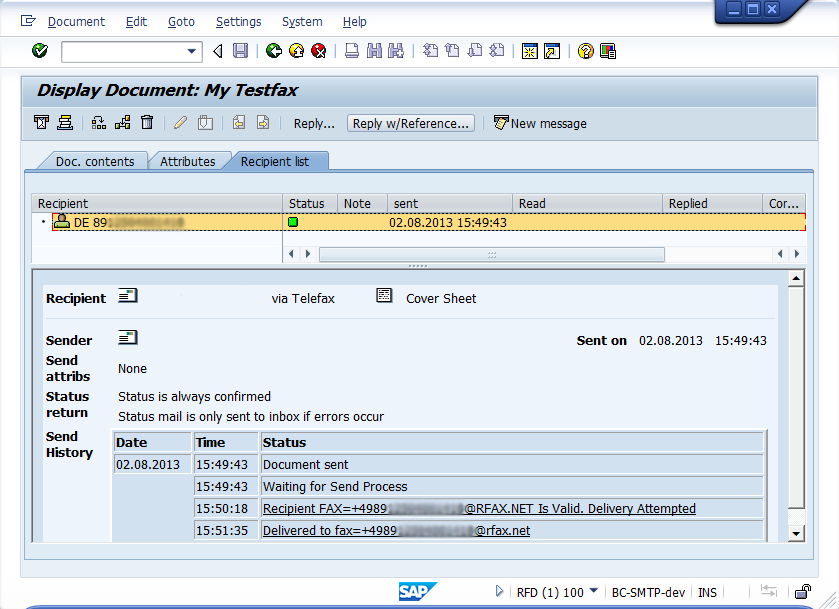Switch to the Doc. contents tab
Viewport: 839px width, 609px height.
point(94,161)
